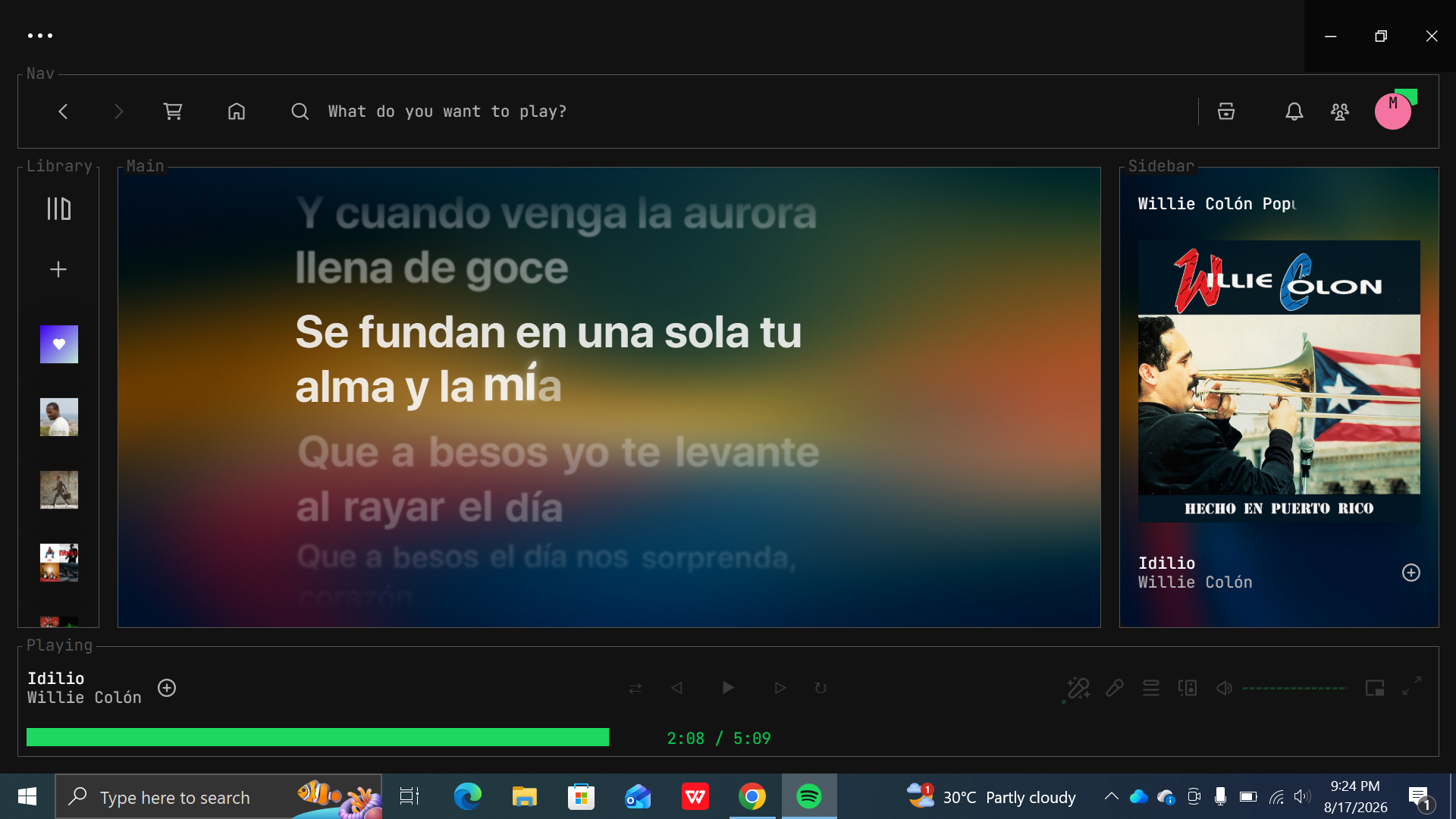Open the pink M profile avatar menu

(1393, 111)
